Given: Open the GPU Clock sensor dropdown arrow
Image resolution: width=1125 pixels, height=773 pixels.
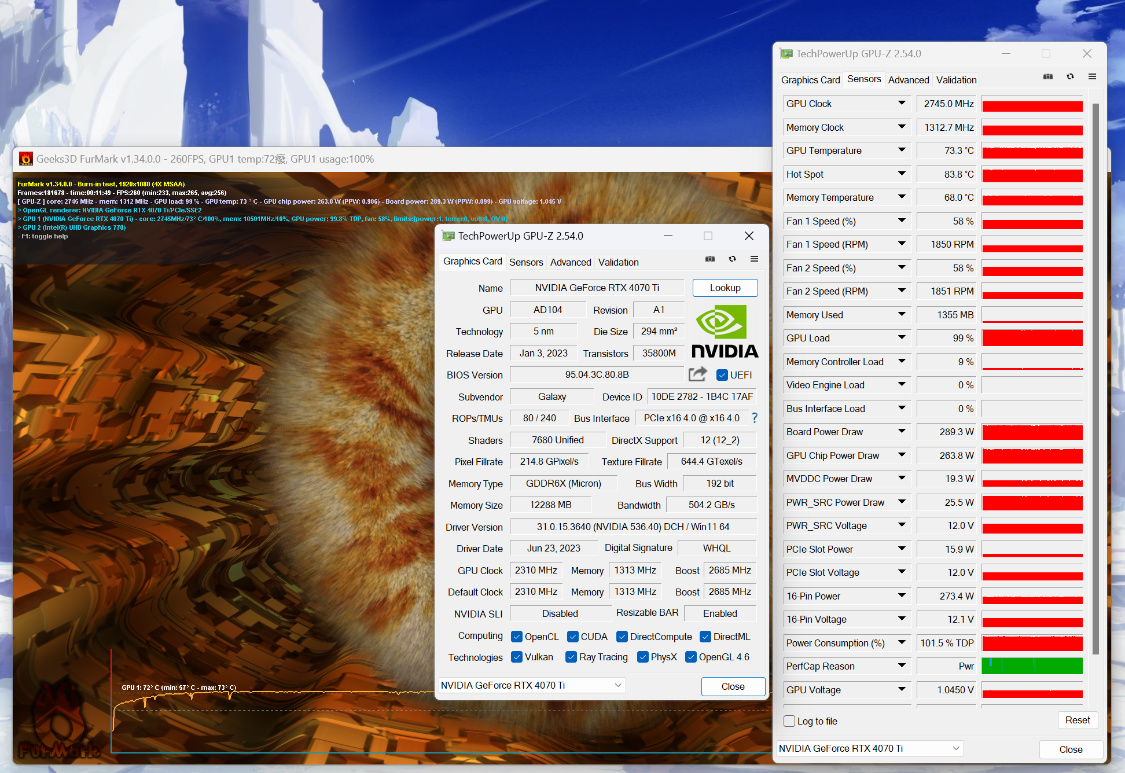Looking at the screenshot, I should pyautogui.click(x=901, y=103).
